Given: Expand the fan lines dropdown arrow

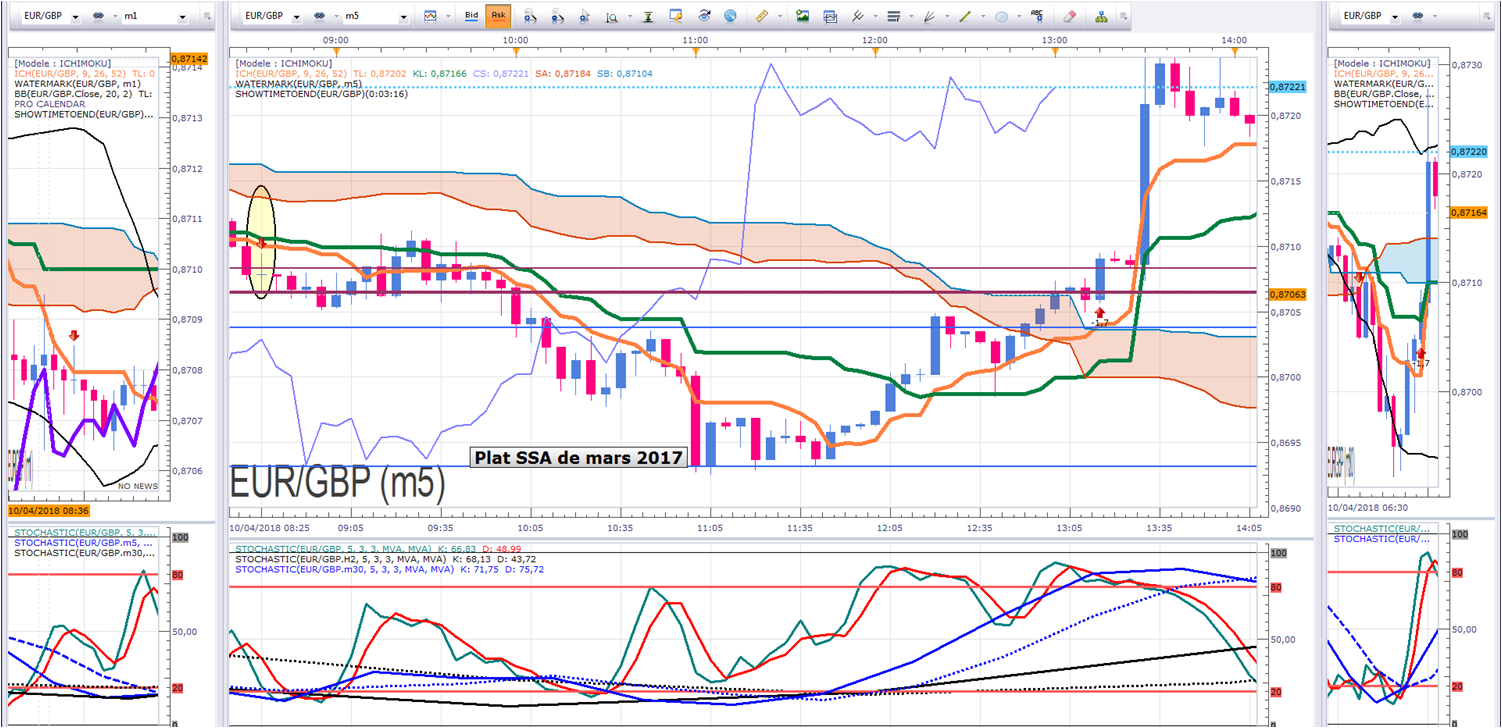Looking at the screenshot, I should coord(946,17).
